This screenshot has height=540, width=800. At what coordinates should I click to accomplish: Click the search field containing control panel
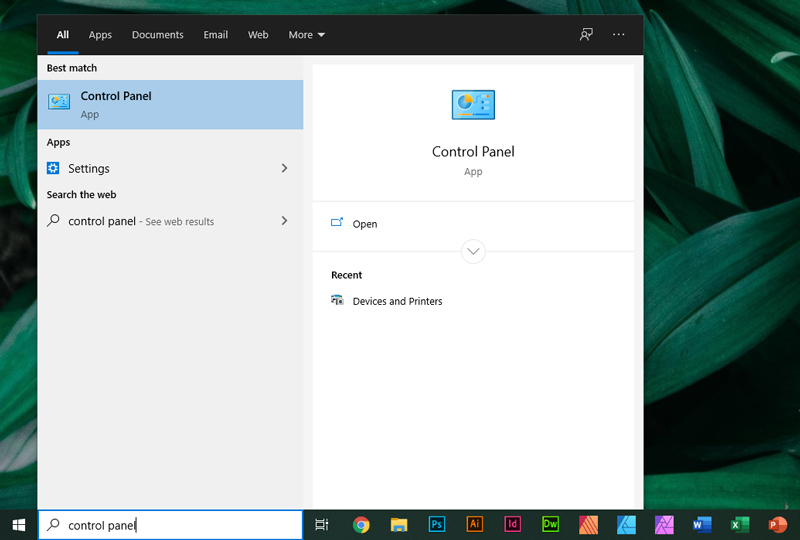[170, 525]
